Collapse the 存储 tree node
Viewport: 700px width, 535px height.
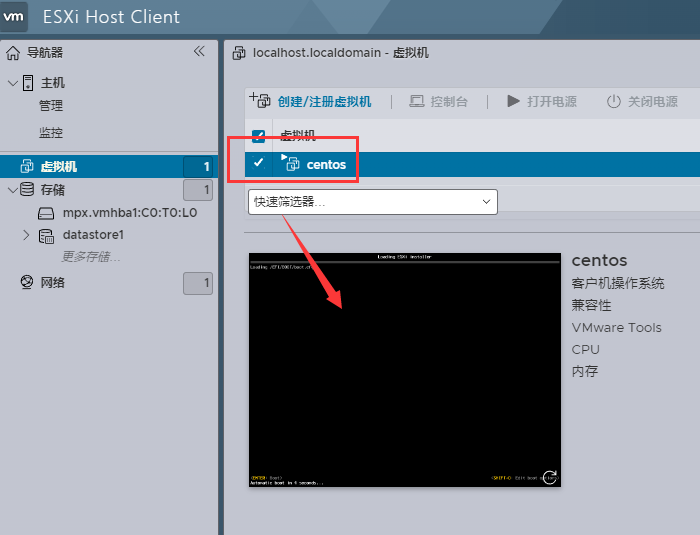pos(13,190)
